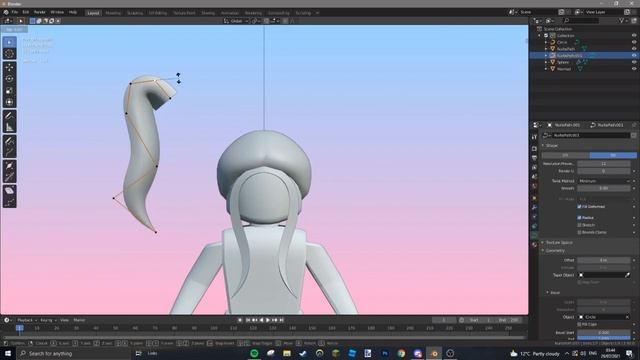Activate the Scale tool
The height and width of the screenshot is (360, 640).
point(9,91)
